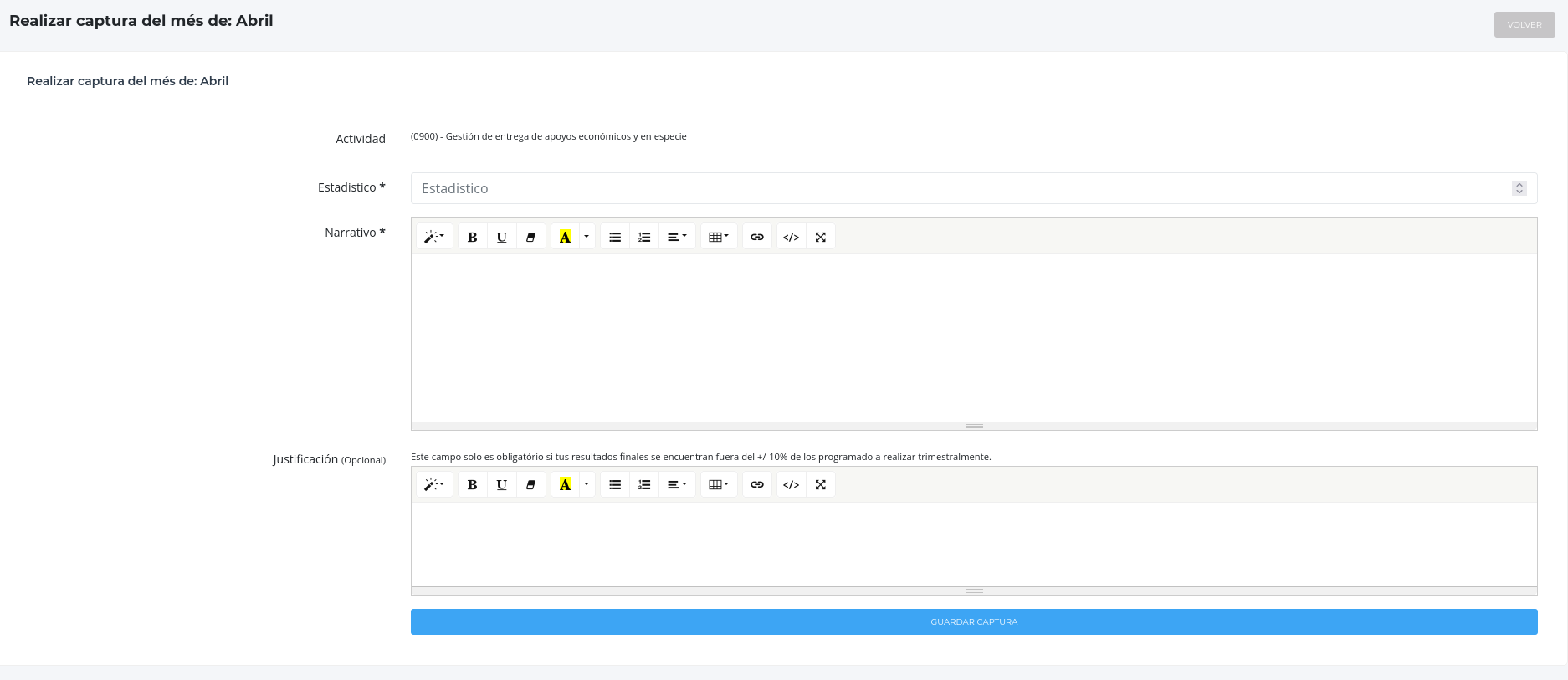The height and width of the screenshot is (680, 1568).
Task: Click the 'Justificación (Opcional)' label
Action: 329,459
